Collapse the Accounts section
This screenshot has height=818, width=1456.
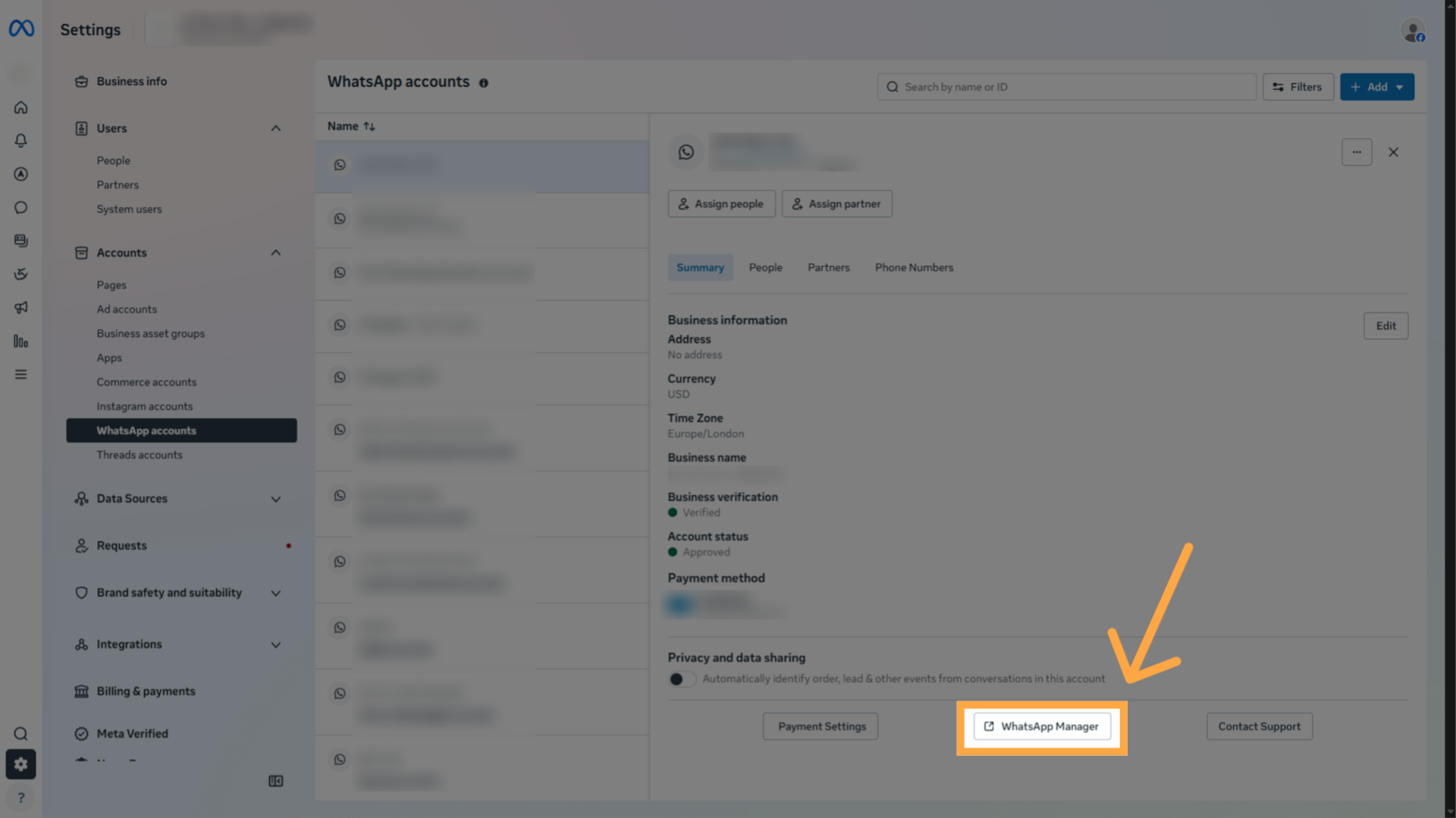[x=276, y=252]
